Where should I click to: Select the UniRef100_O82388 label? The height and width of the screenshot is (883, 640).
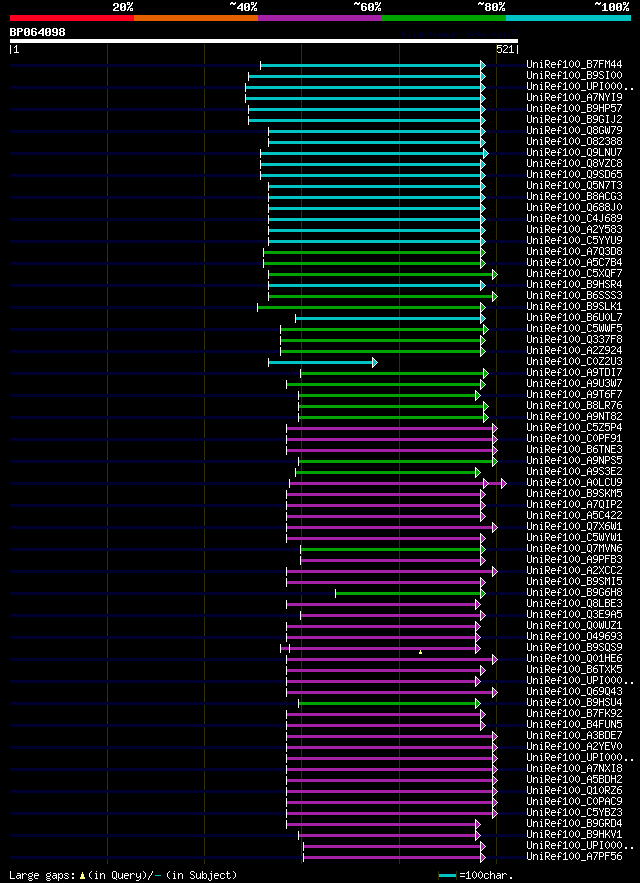coord(574,141)
